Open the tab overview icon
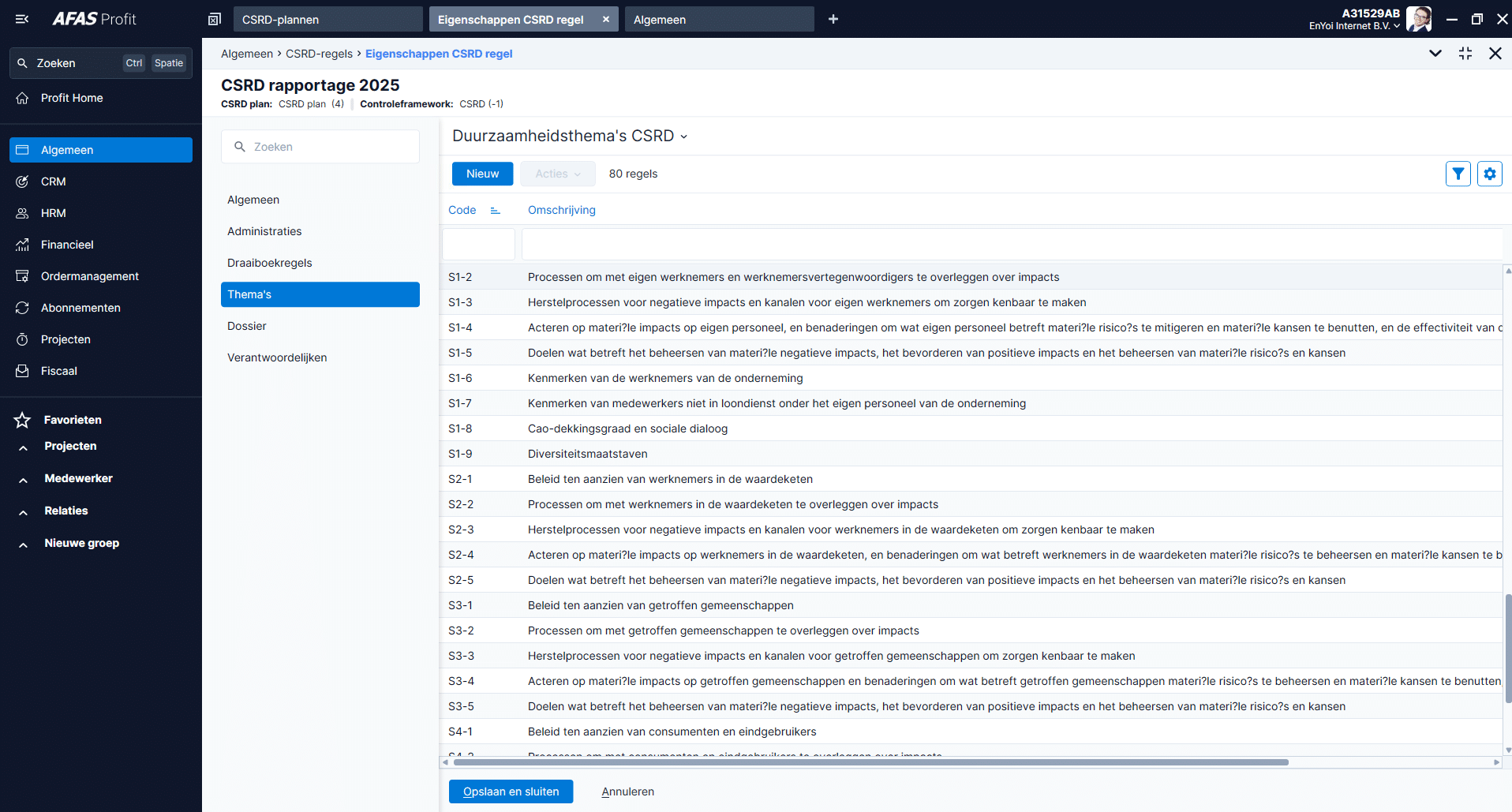The image size is (1512, 812). pos(214,20)
